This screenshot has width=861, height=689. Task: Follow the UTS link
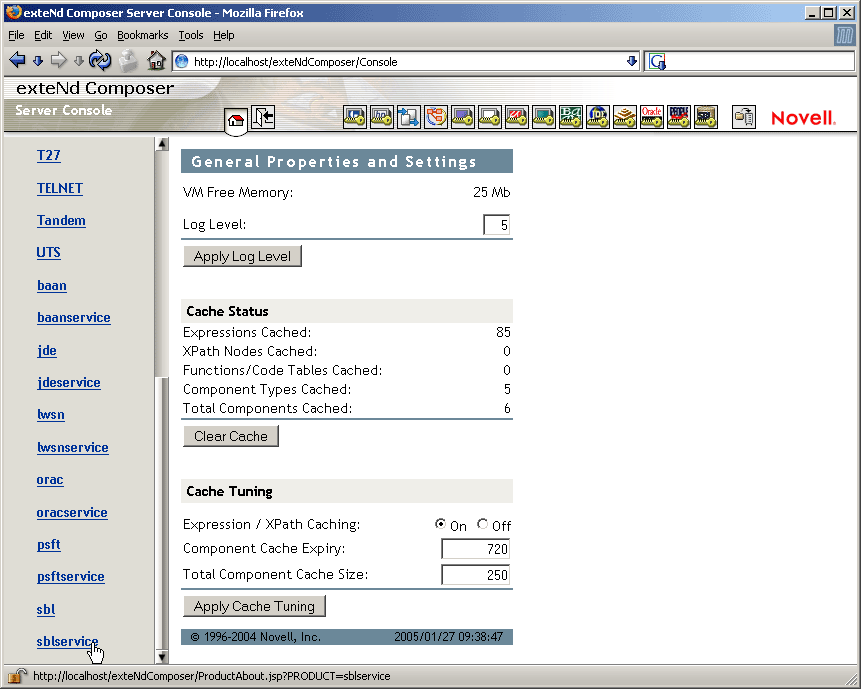coord(48,253)
